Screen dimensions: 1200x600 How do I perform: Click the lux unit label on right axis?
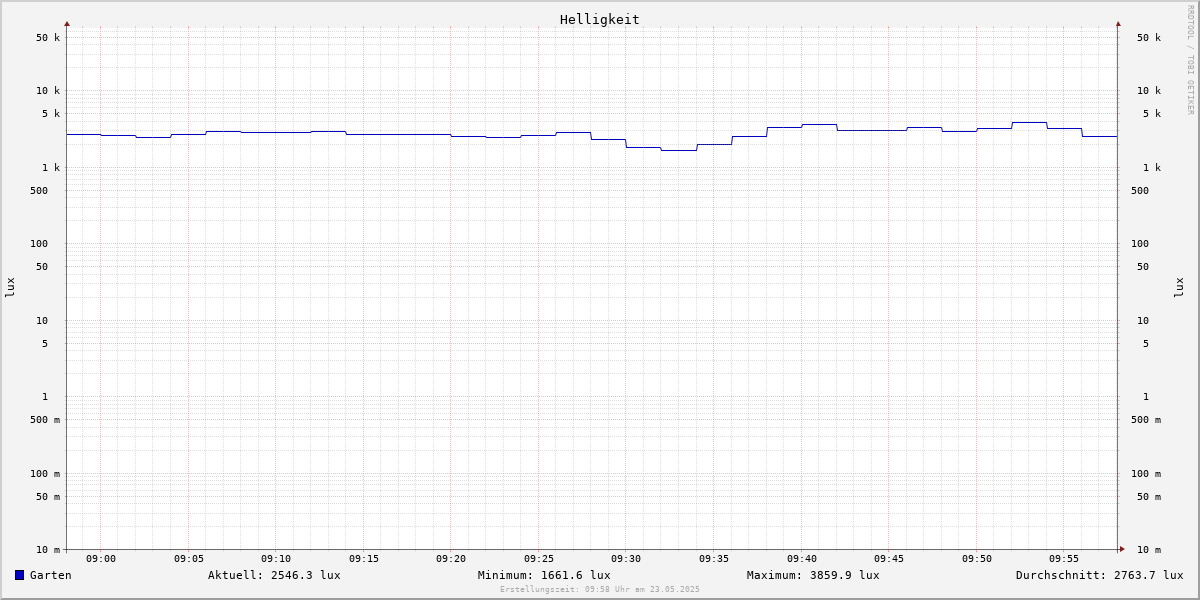pyautogui.click(x=1179, y=287)
